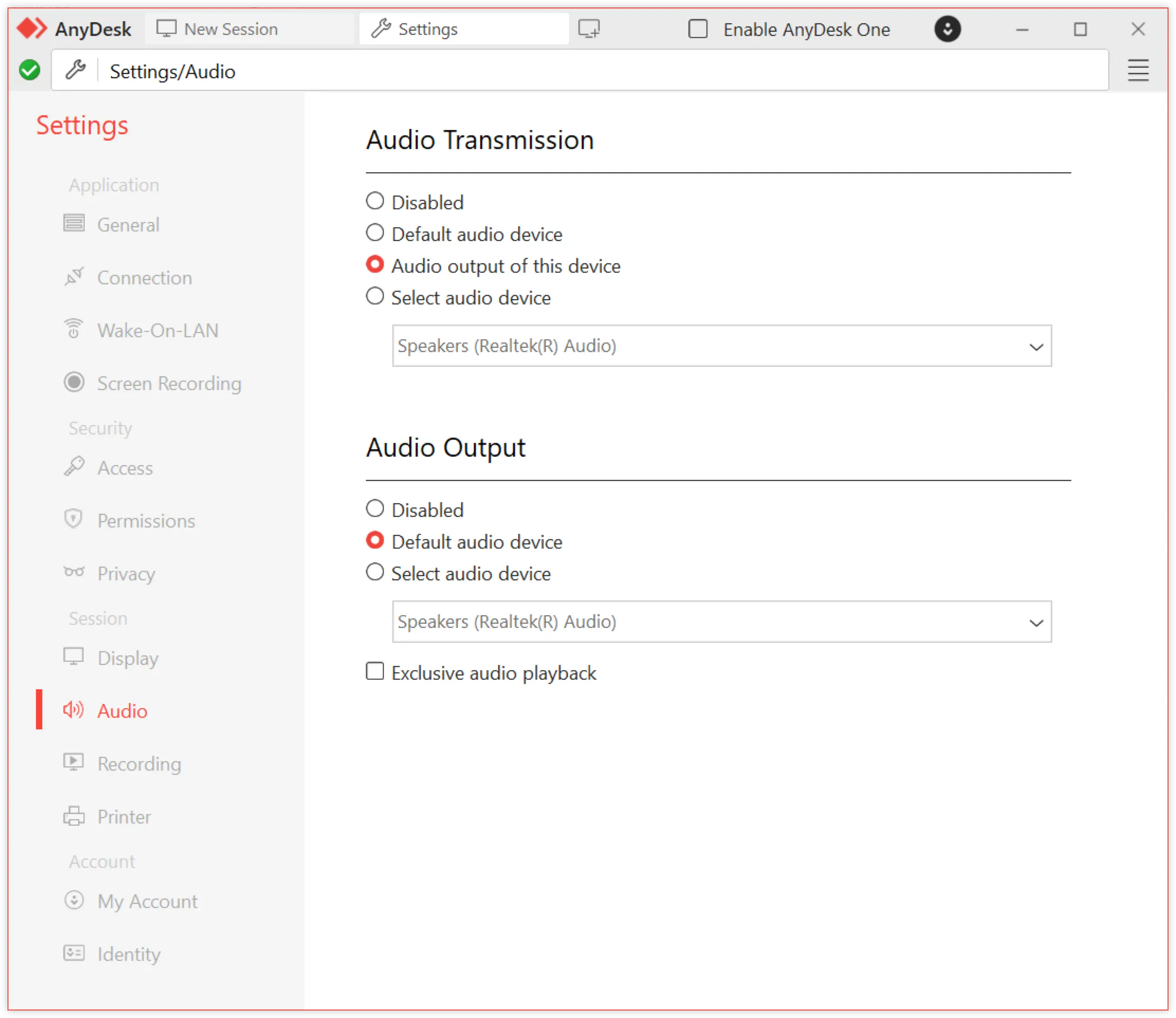Open the Access security settings
Viewport: 1176px width, 1018px height.
click(x=125, y=468)
